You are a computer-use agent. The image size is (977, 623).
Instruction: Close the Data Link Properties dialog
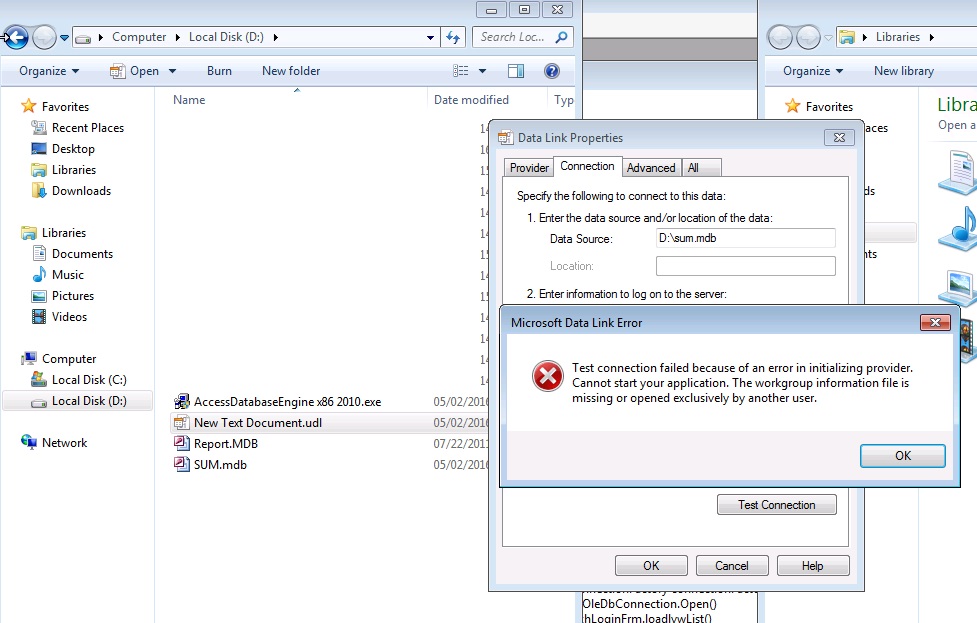(839, 138)
